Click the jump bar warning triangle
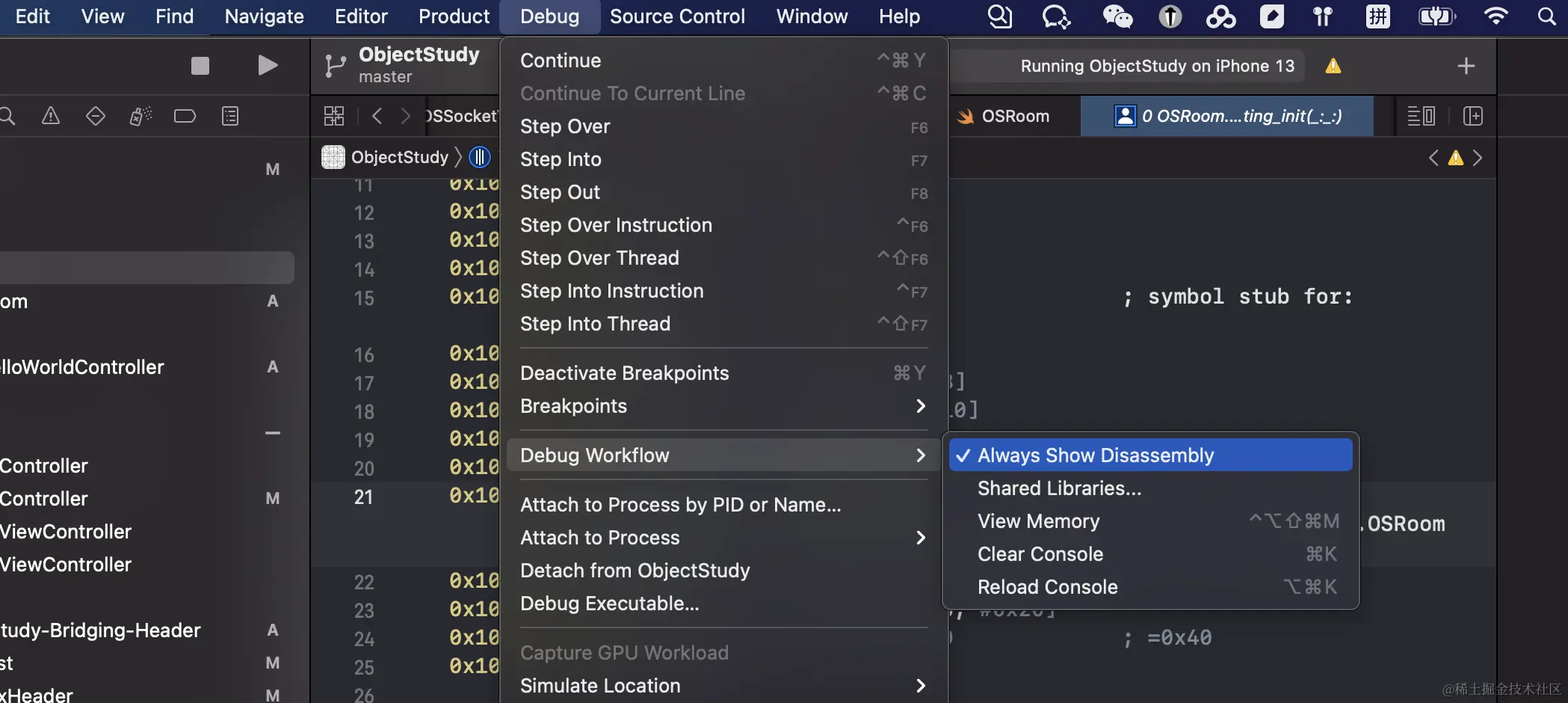This screenshot has width=1568, height=703. point(1456,158)
